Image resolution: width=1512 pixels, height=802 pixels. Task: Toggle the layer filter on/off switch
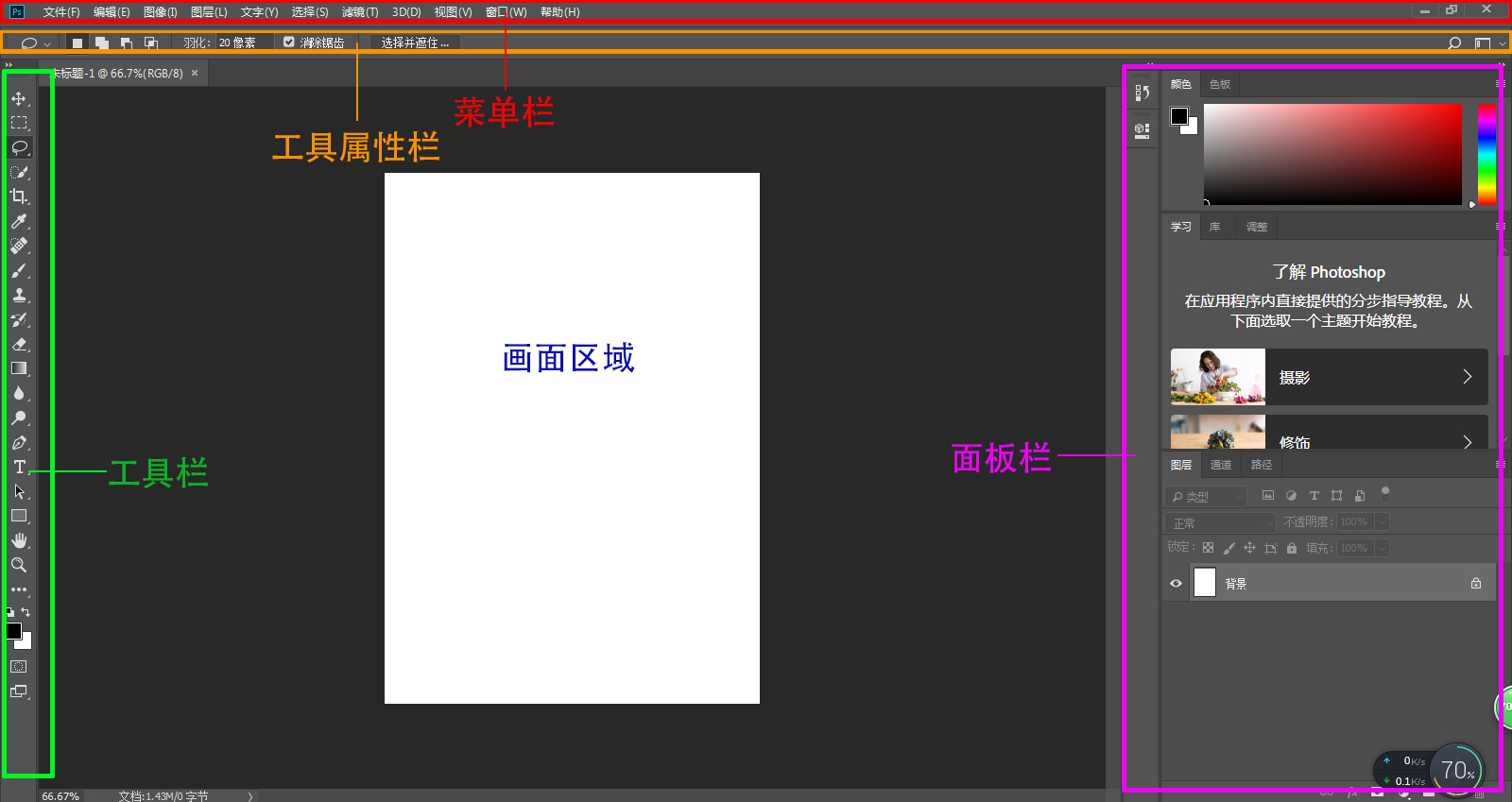[x=1385, y=492]
